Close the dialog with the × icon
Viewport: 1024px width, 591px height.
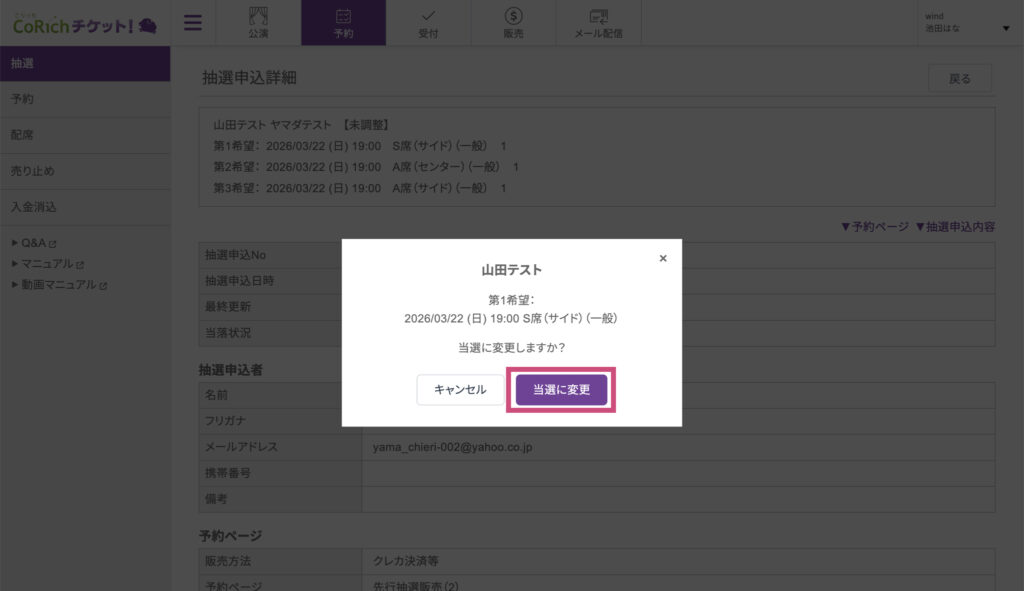coord(662,258)
